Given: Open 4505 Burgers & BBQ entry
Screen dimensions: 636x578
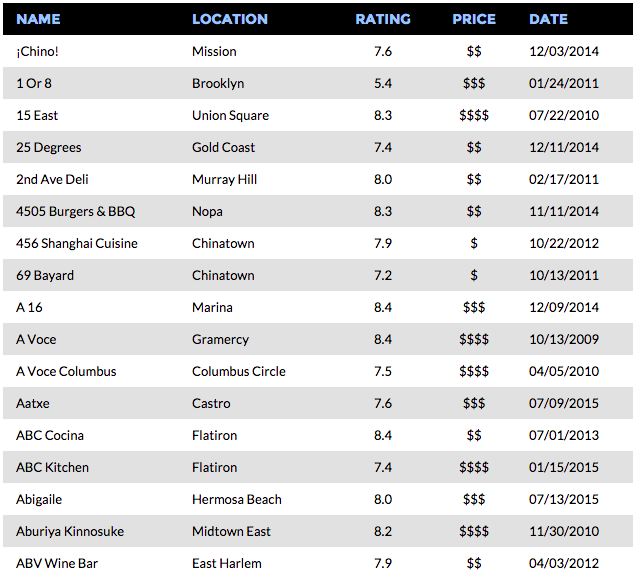Looking at the screenshot, I should [x=75, y=211].
